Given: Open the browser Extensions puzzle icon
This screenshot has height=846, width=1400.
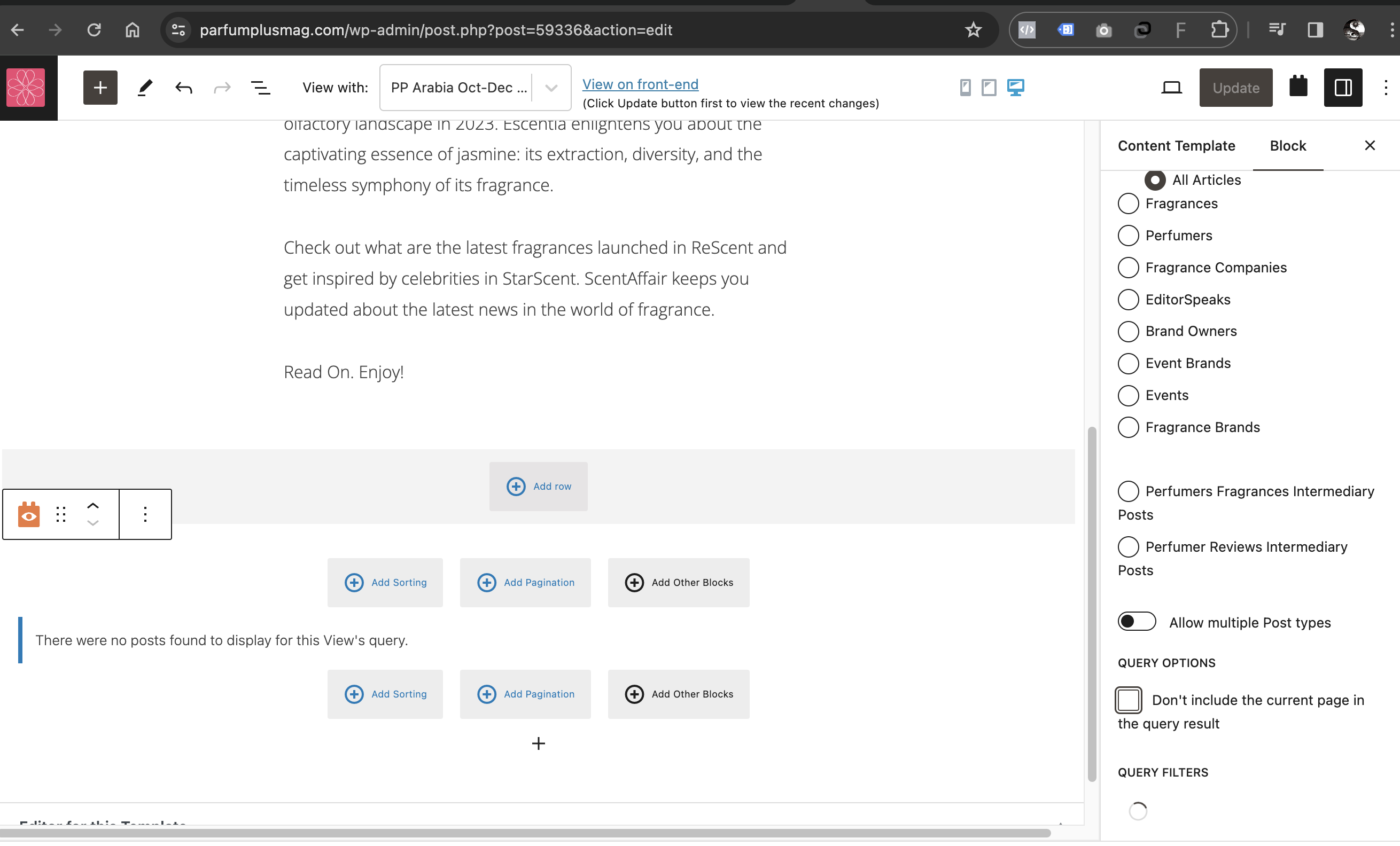Looking at the screenshot, I should point(1219,29).
